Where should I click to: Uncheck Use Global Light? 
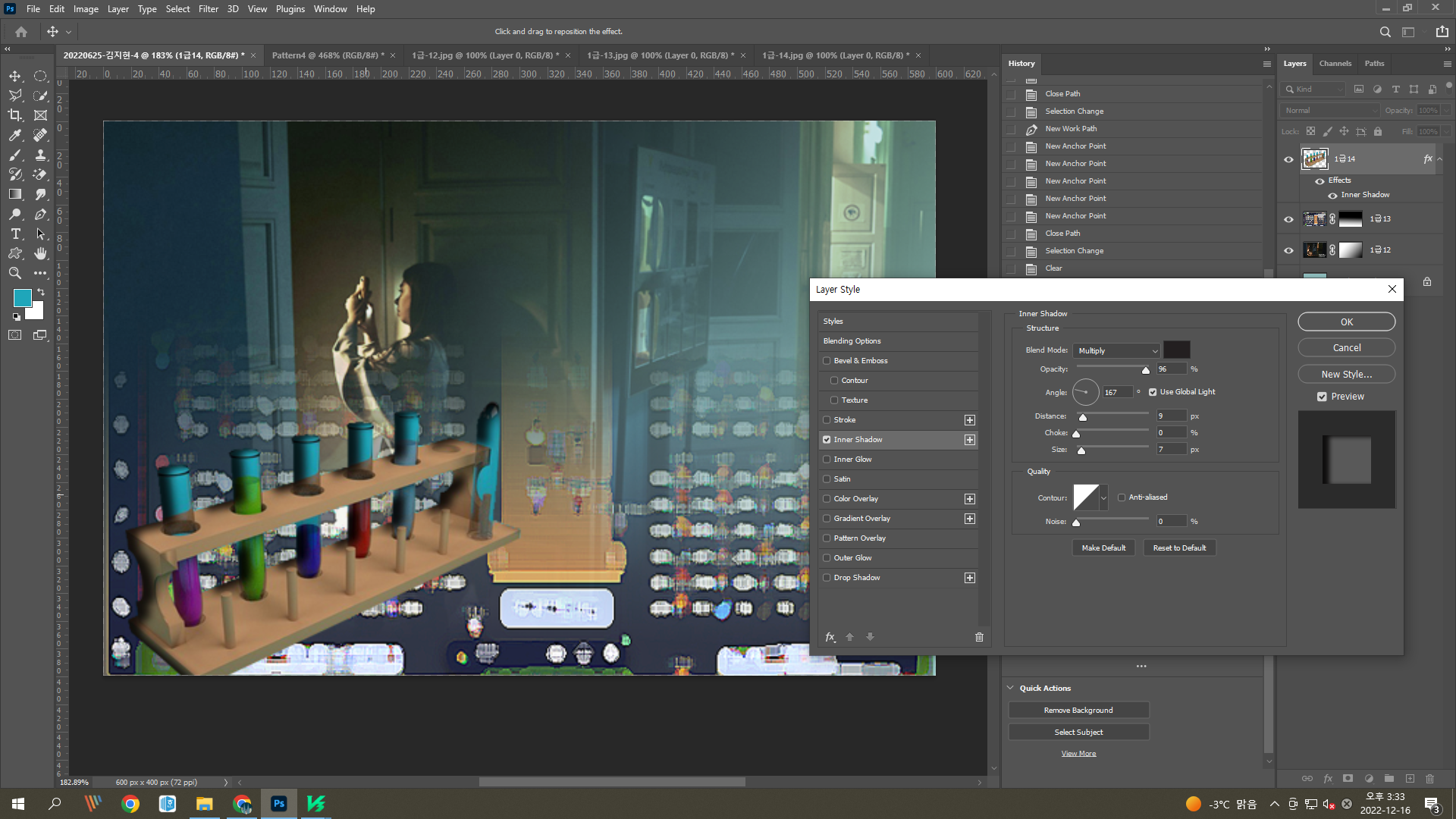coord(1153,392)
